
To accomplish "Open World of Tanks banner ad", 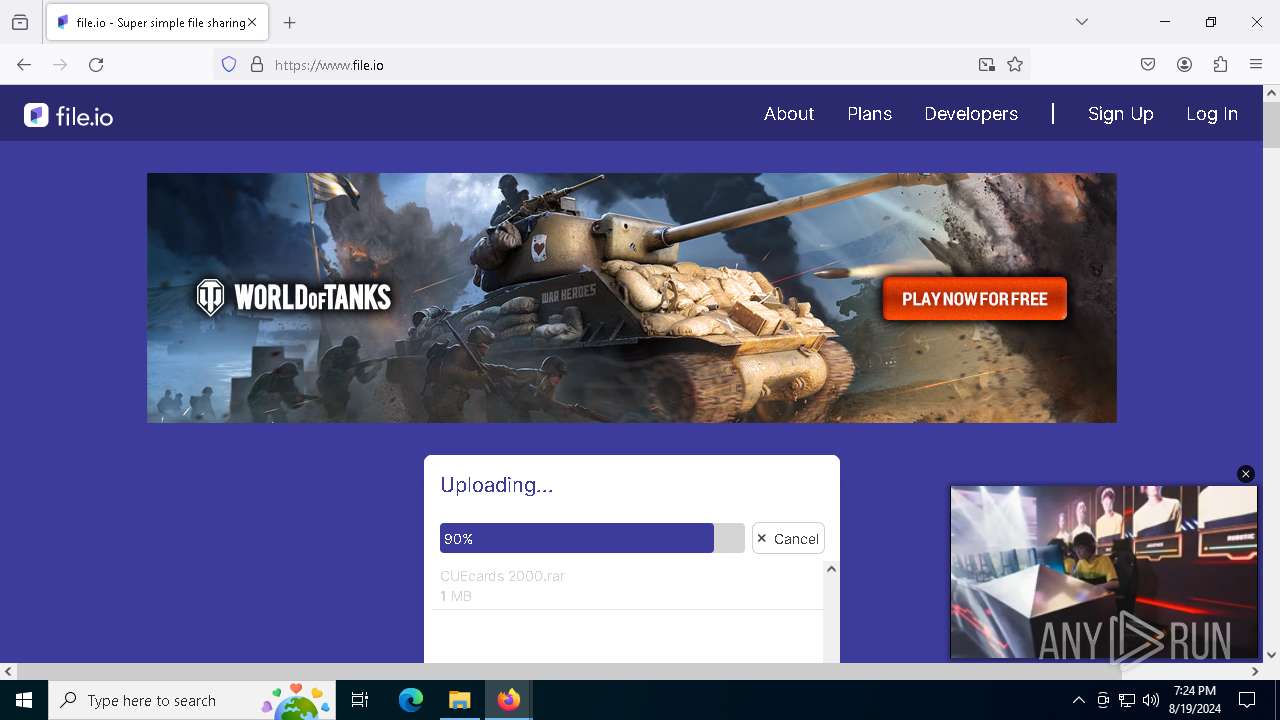I will (631, 298).
